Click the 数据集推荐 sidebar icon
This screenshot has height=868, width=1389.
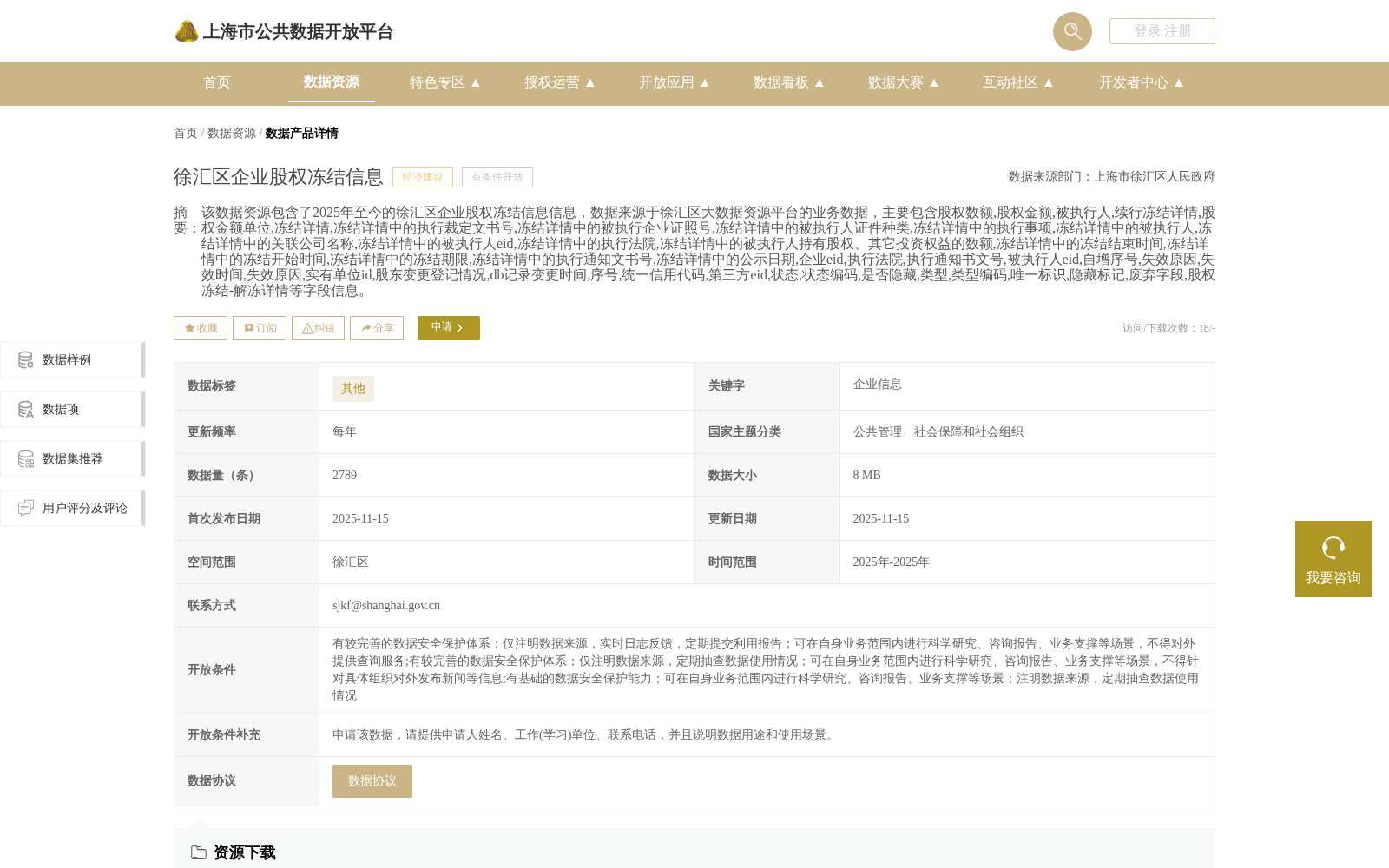click(26, 458)
